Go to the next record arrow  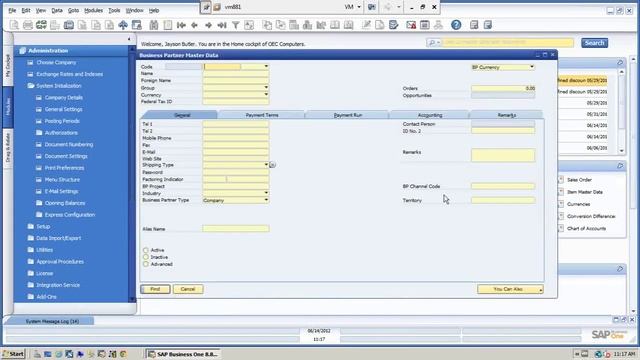point(208,25)
